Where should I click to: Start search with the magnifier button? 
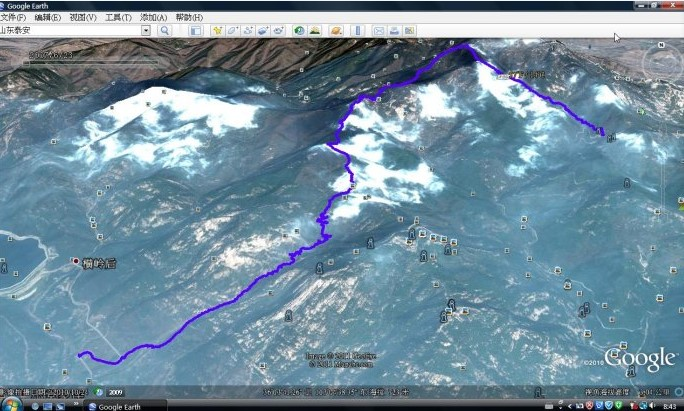click(164, 31)
